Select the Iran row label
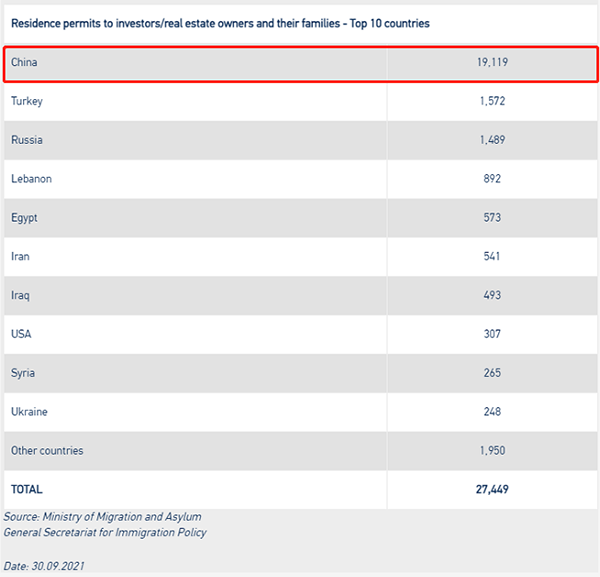 [20, 256]
